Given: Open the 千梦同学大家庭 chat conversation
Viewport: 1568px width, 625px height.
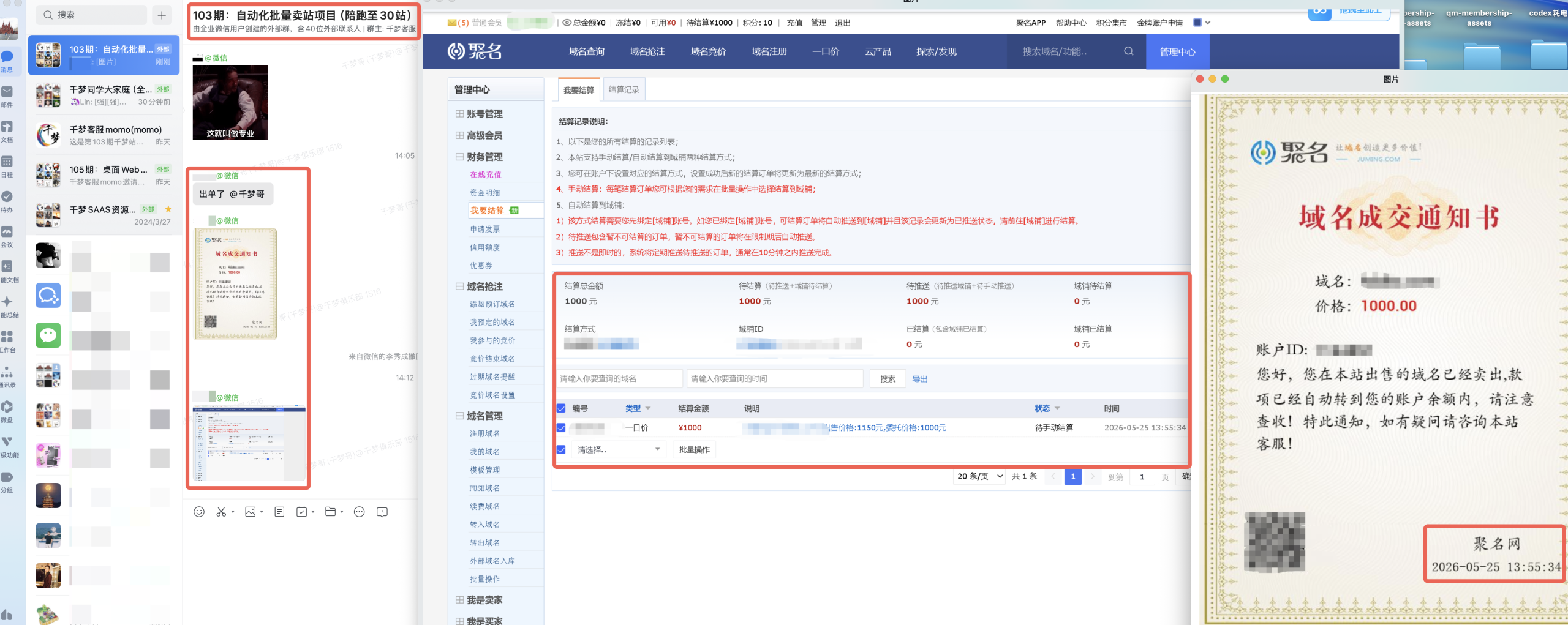Looking at the screenshot, I should [x=104, y=95].
